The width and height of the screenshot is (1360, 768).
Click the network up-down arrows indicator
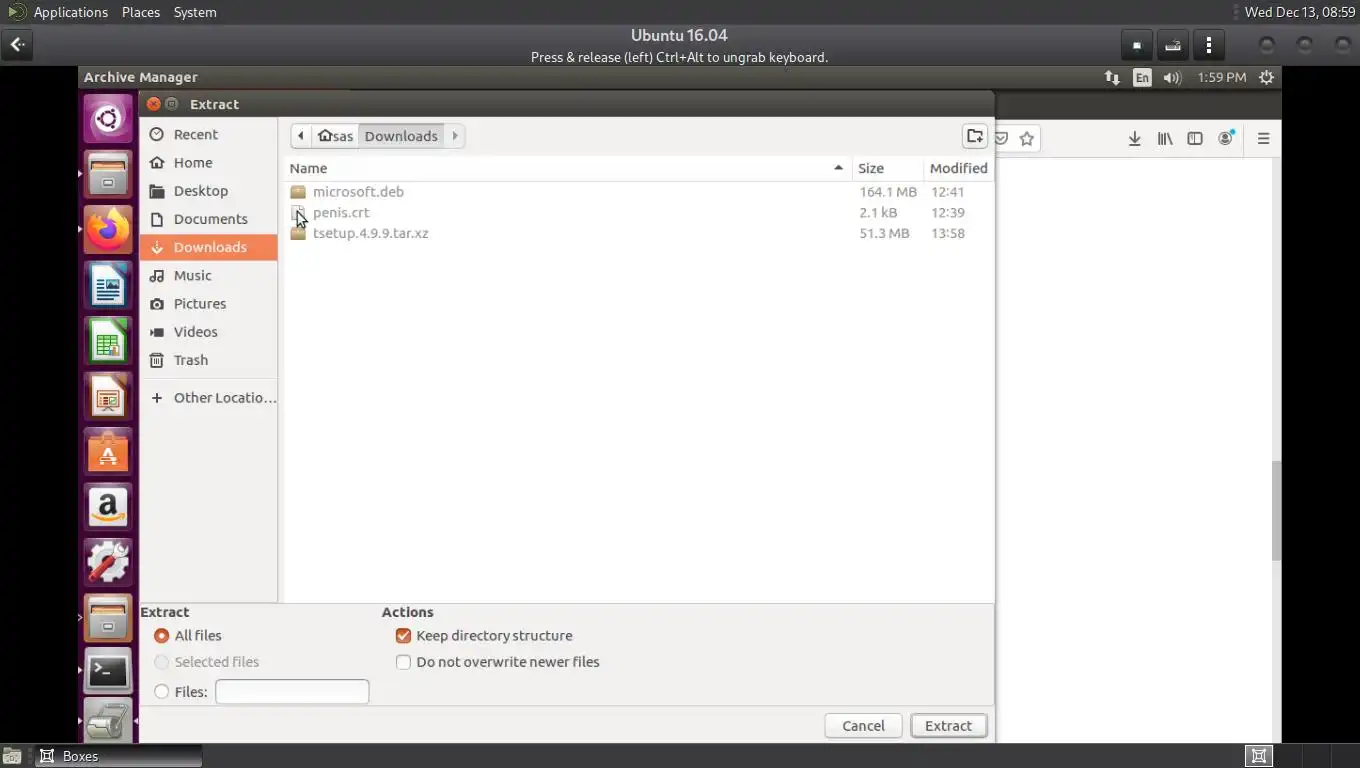(1112, 78)
